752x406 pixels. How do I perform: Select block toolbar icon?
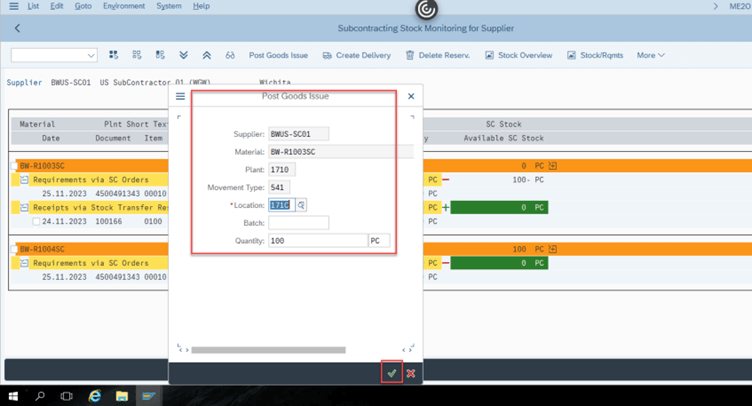point(160,55)
